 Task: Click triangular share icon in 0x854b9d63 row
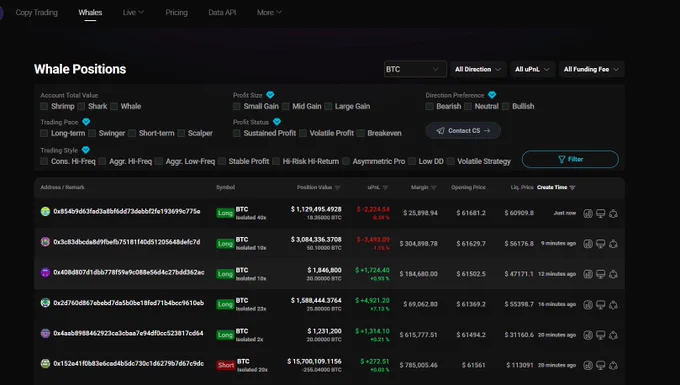tap(613, 213)
